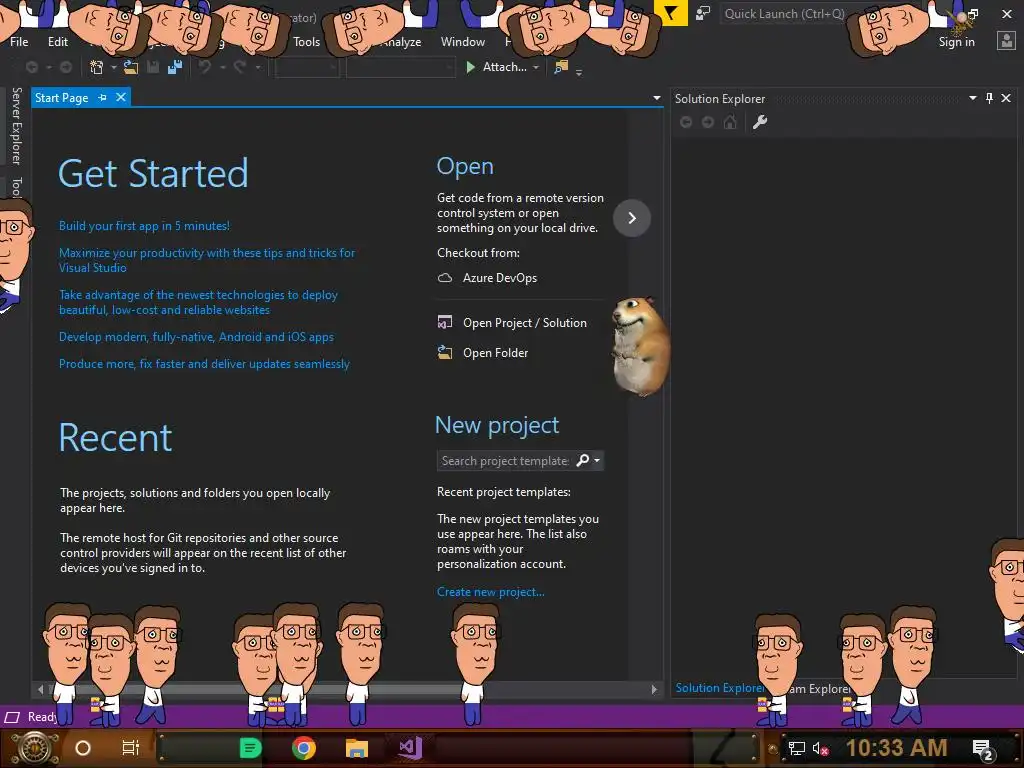
Task: Open the green notes app on taskbar
Action: [x=250, y=748]
